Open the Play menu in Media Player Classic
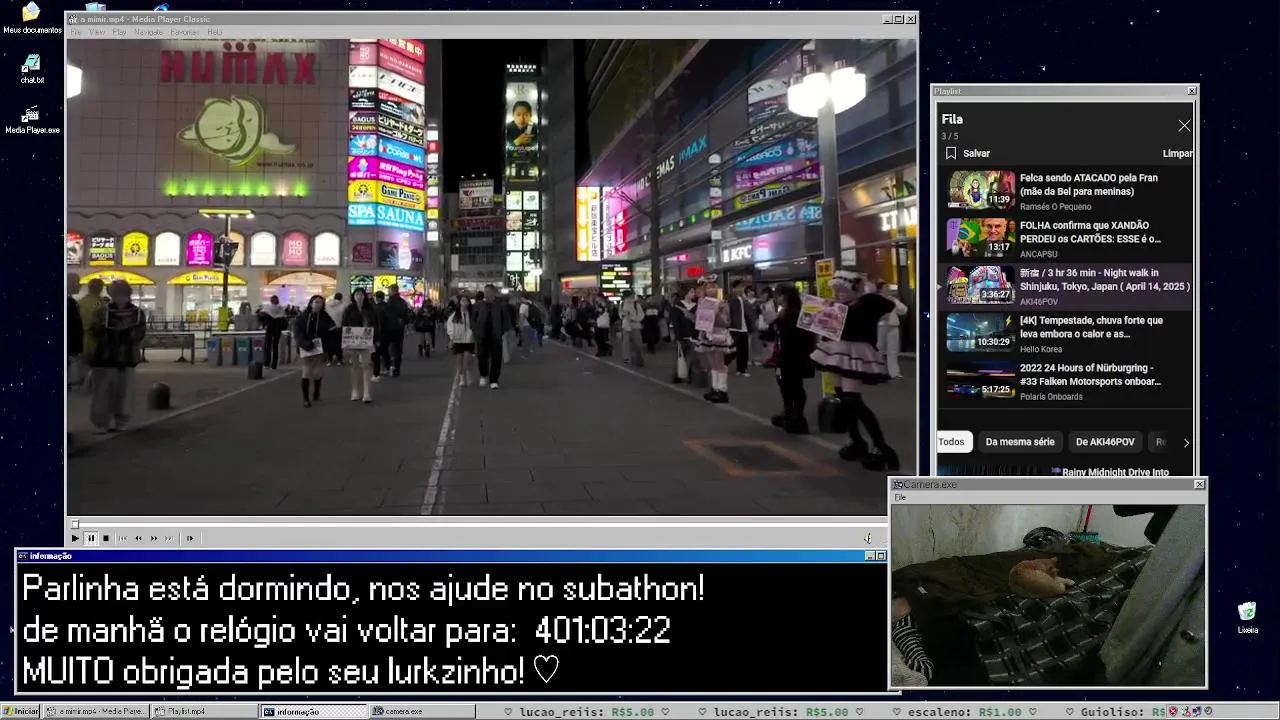1280x720 pixels. [x=119, y=32]
